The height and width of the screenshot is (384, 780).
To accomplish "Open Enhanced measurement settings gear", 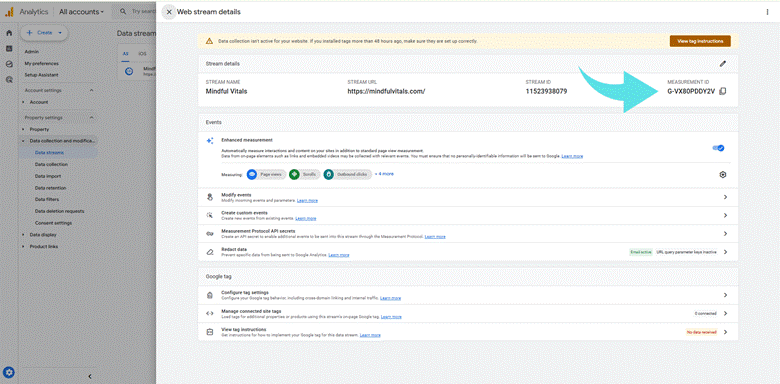I will click(723, 175).
